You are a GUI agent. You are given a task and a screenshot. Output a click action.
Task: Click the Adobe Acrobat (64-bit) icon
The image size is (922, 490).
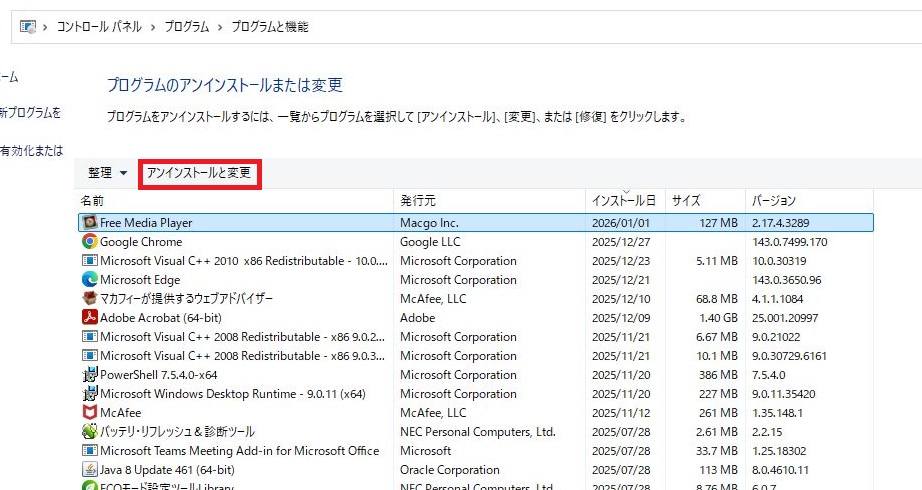pyautogui.click(x=89, y=318)
